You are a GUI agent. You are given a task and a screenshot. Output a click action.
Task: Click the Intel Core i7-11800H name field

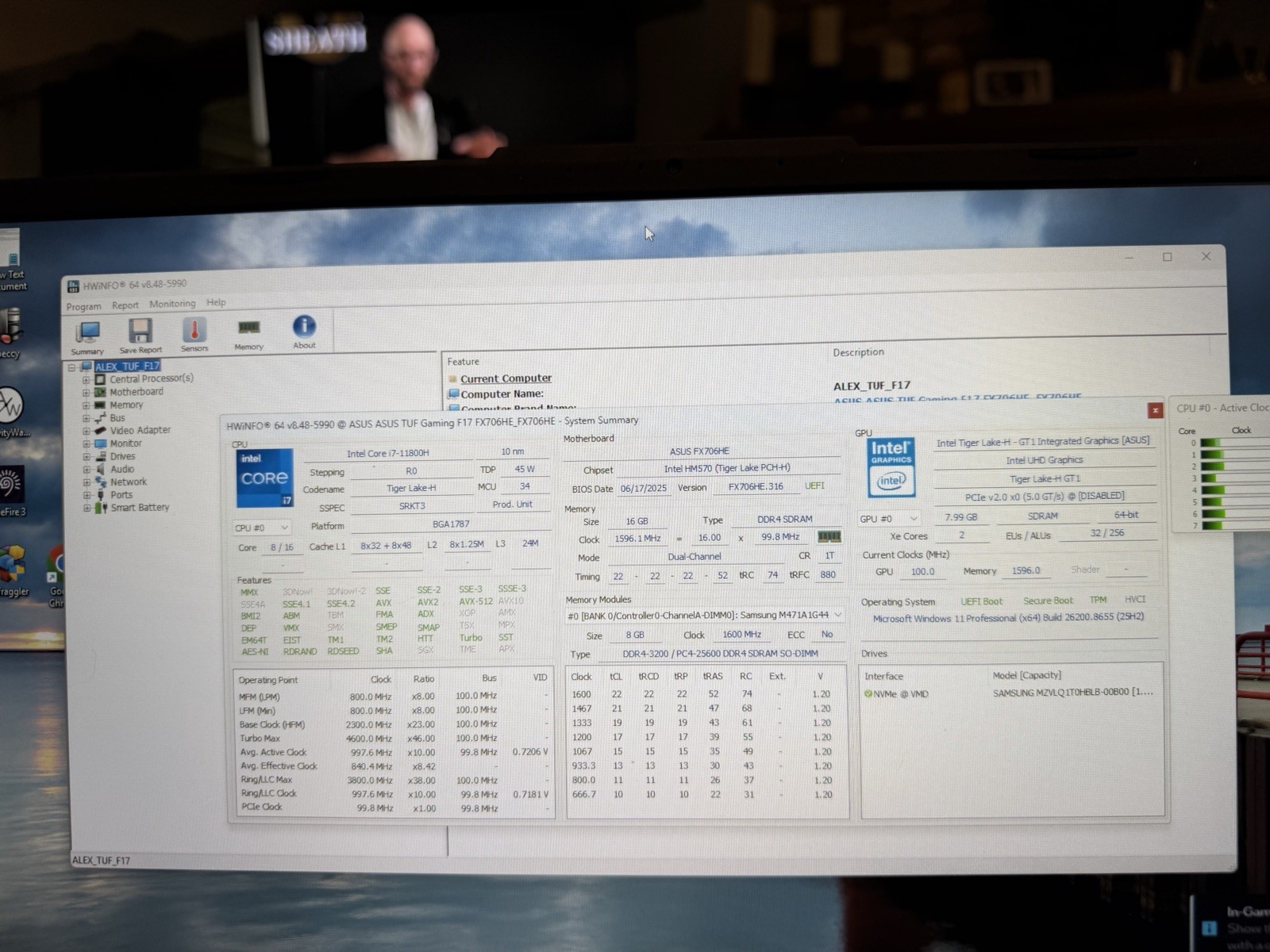pyautogui.click(x=387, y=453)
